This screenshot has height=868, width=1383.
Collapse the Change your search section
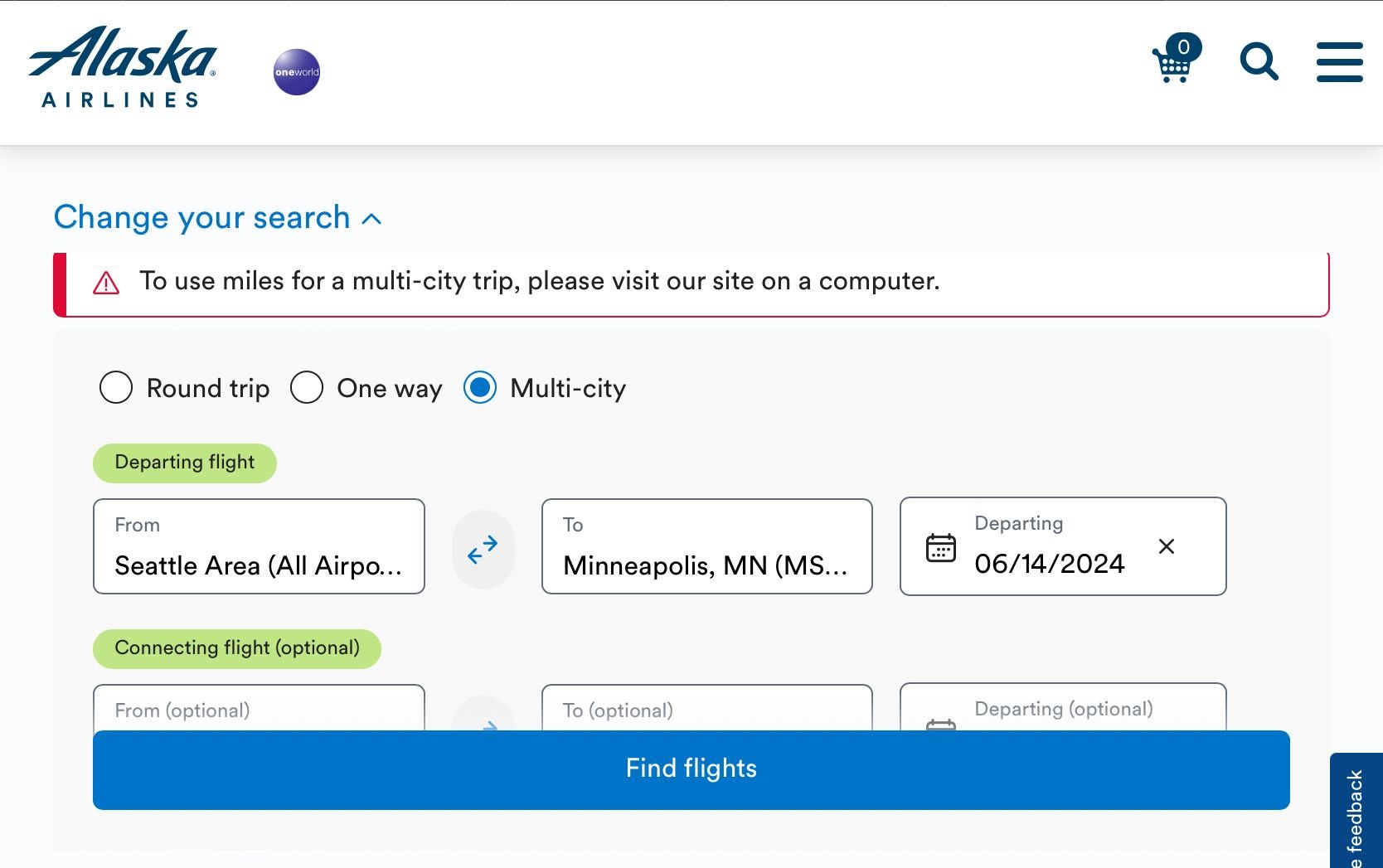click(x=217, y=218)
